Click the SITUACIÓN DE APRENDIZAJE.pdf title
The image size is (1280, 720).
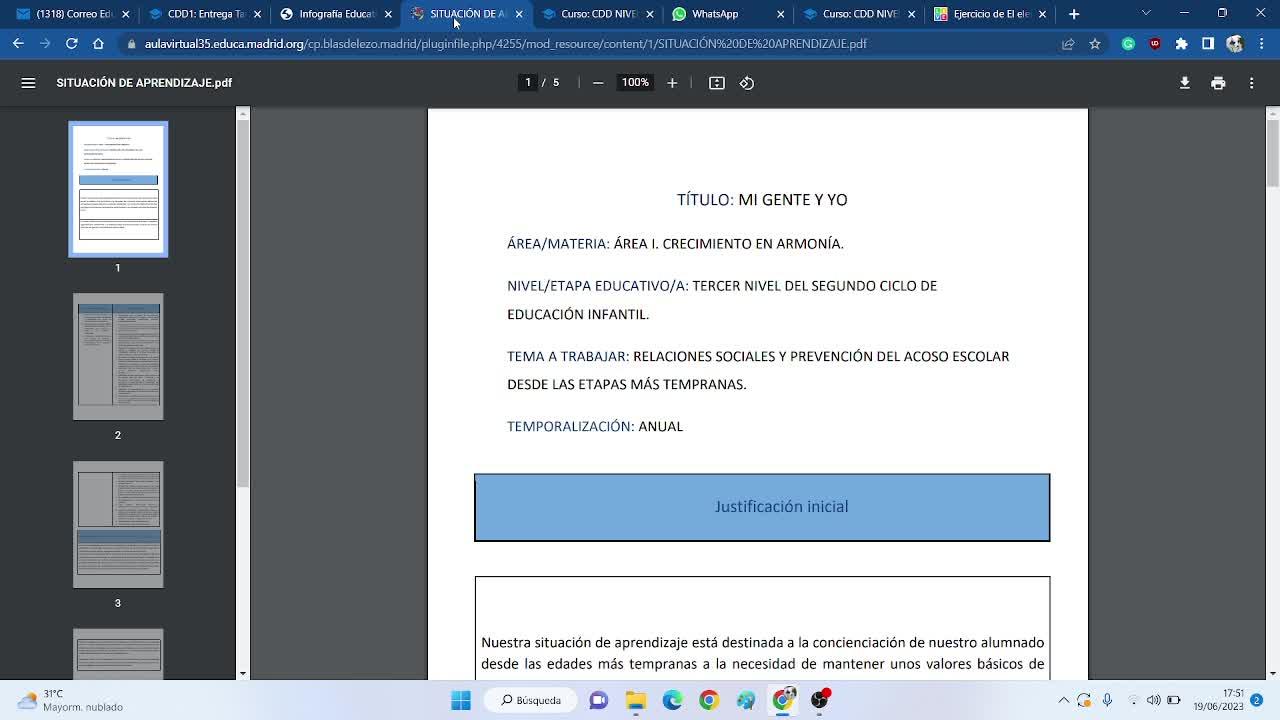144,83
